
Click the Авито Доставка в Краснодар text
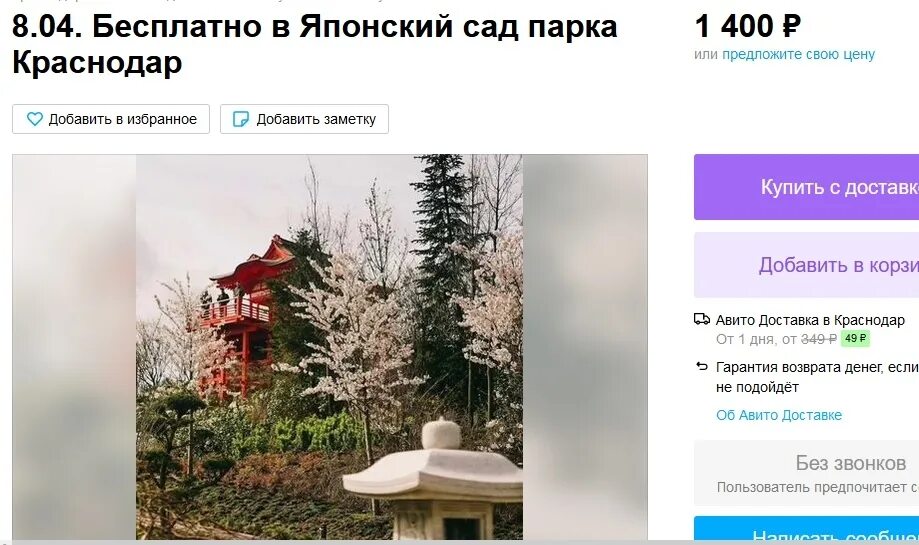pyautogui.click(x=810, y=320)
